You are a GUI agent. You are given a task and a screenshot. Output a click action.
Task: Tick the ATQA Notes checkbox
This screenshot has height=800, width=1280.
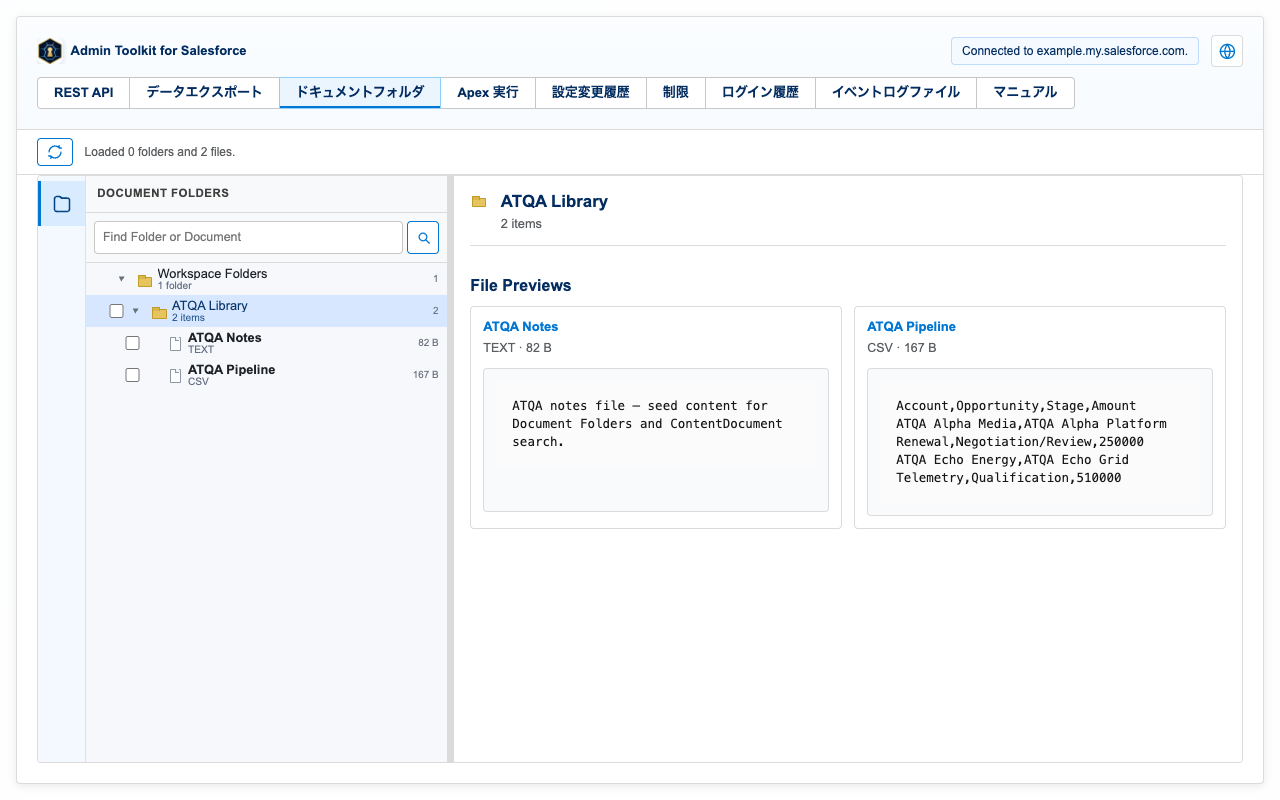pyautogui.click(x=132, y=343)
